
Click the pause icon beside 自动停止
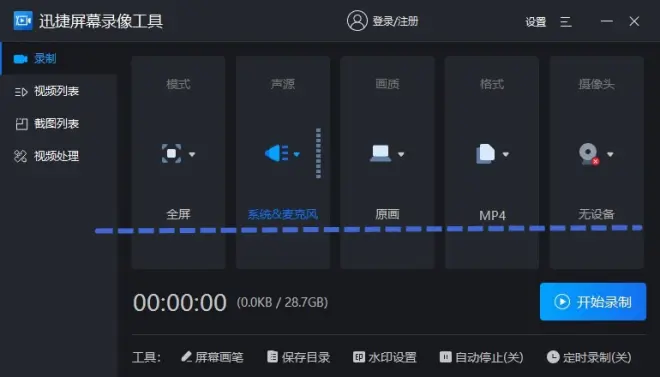click(x=445, y=357)
